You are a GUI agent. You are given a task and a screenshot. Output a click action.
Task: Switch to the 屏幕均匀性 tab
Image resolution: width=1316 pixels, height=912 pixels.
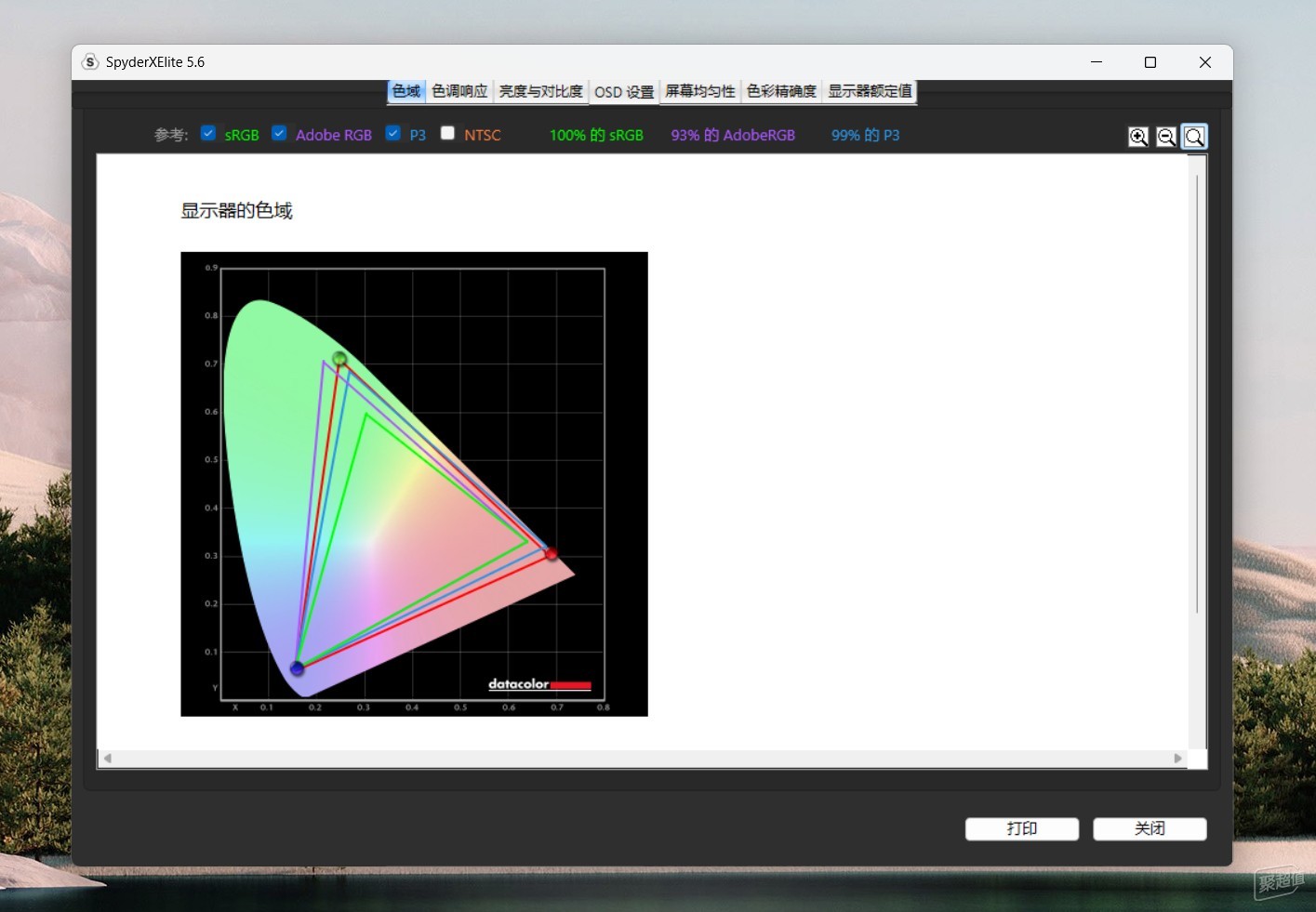(700, 91)
